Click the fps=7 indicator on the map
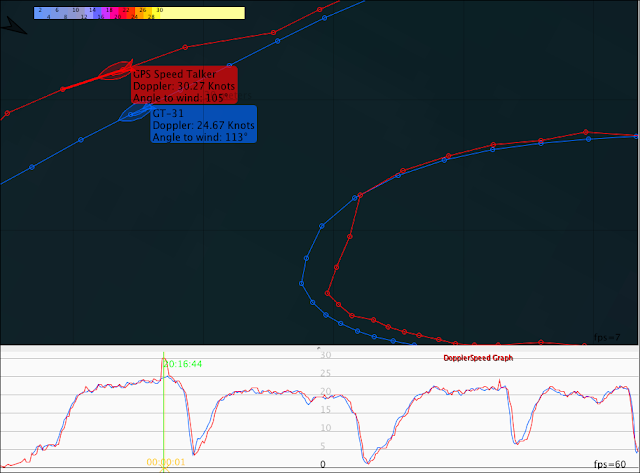The height and width of the screenshot is (473, 640). [607, 338]
